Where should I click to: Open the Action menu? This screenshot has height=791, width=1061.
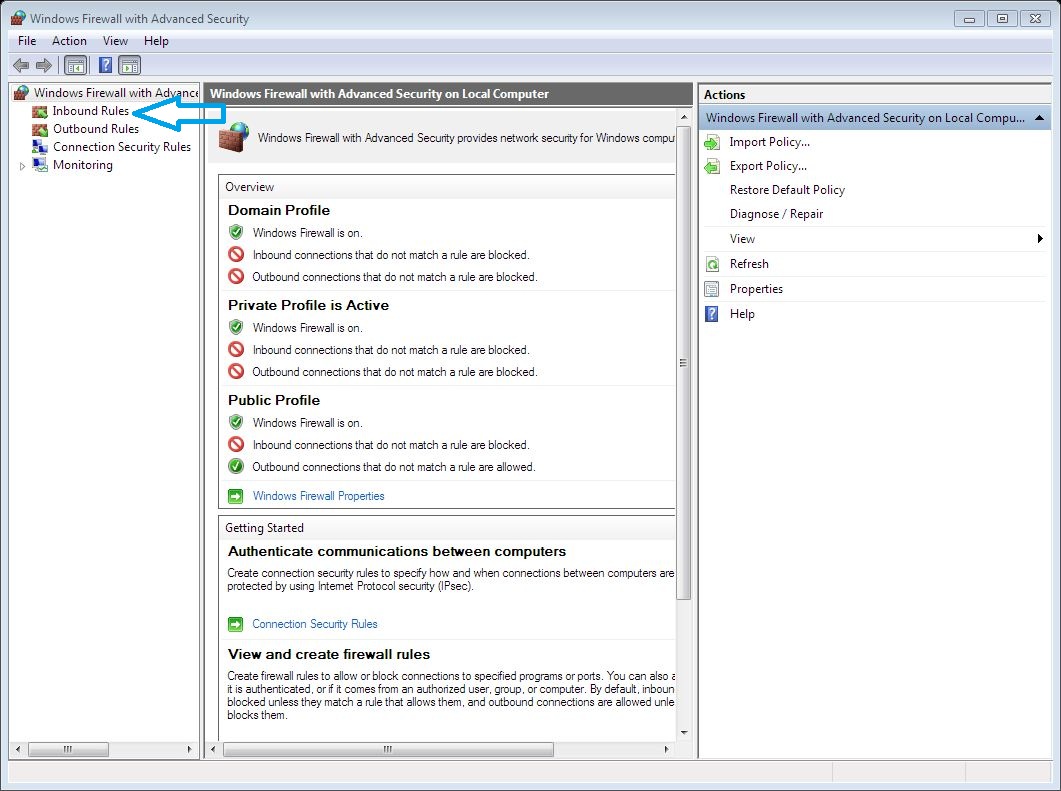(69, 41)
